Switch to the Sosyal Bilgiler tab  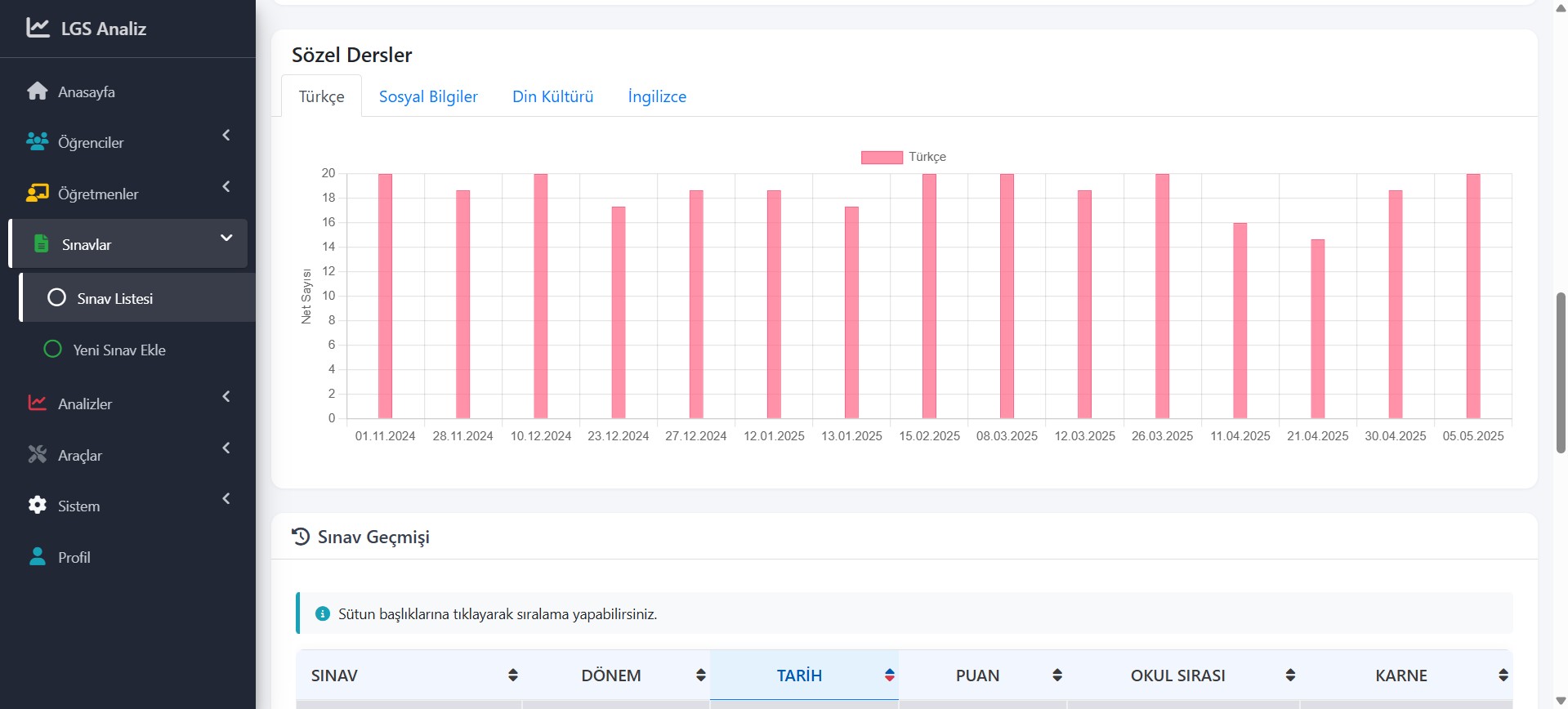point(428,96)
